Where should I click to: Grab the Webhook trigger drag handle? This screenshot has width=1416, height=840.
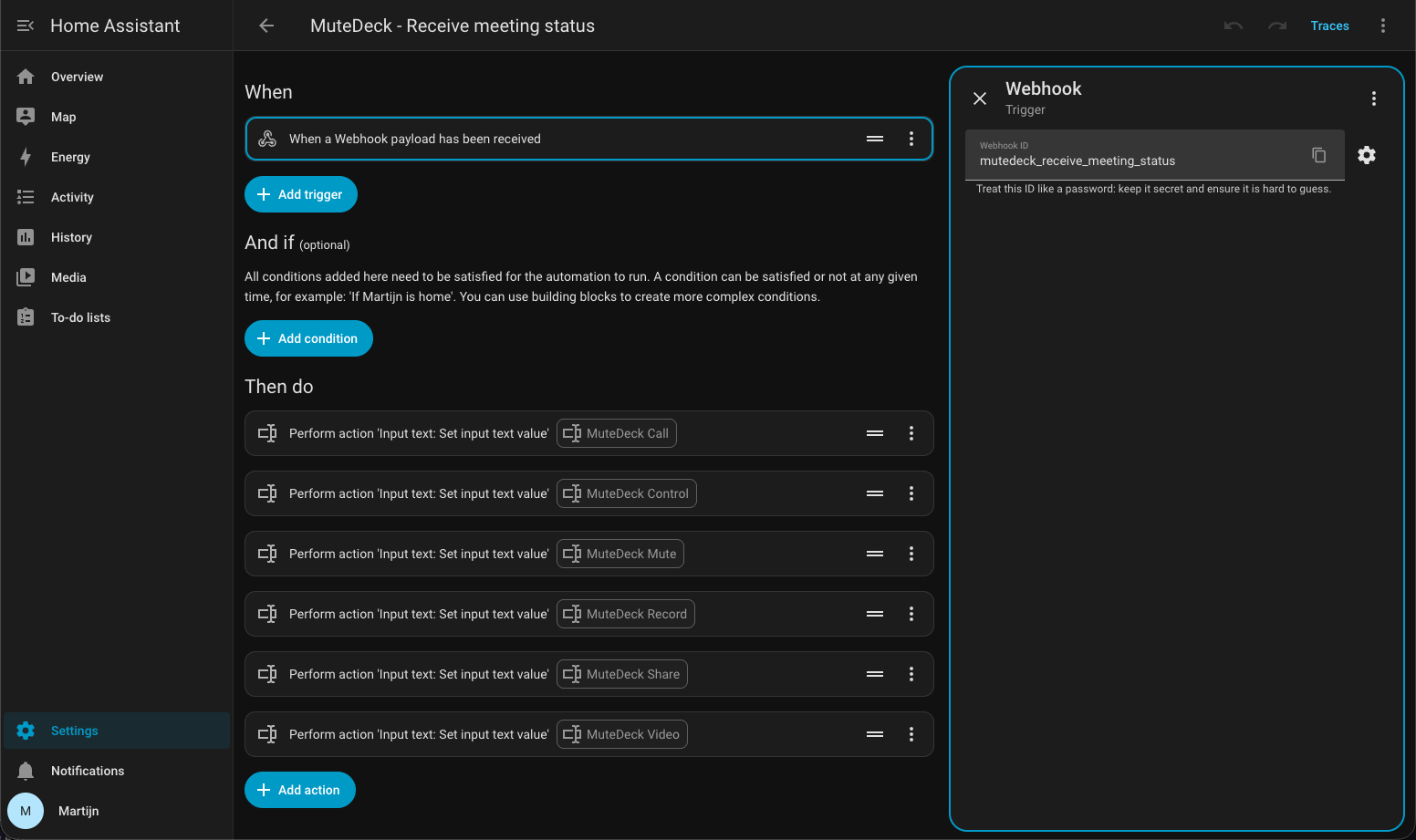[875, 139]
